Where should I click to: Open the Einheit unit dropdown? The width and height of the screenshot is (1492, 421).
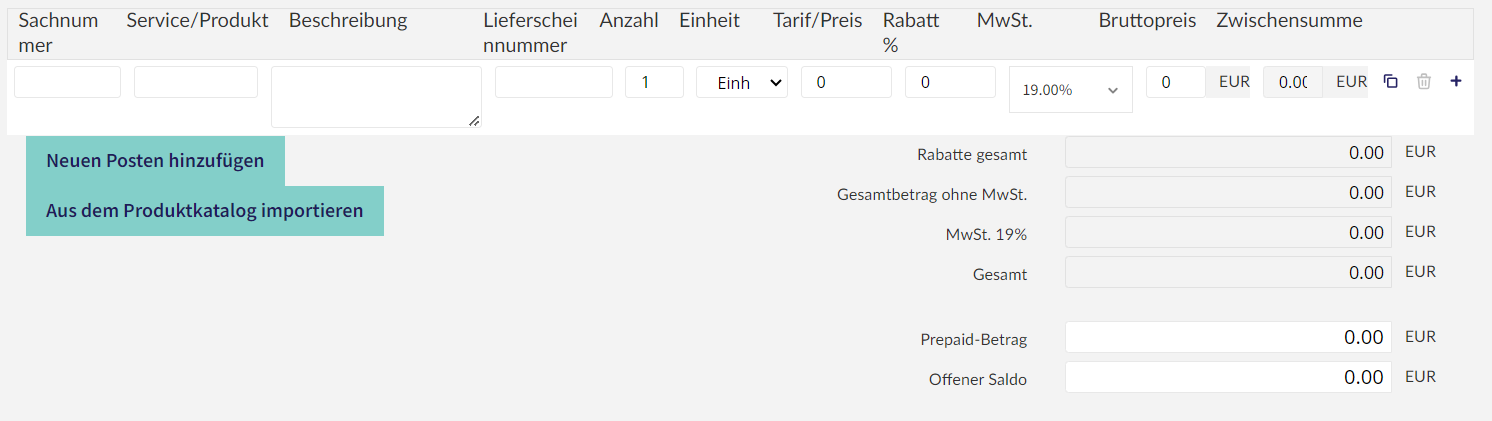coord(742,82)
